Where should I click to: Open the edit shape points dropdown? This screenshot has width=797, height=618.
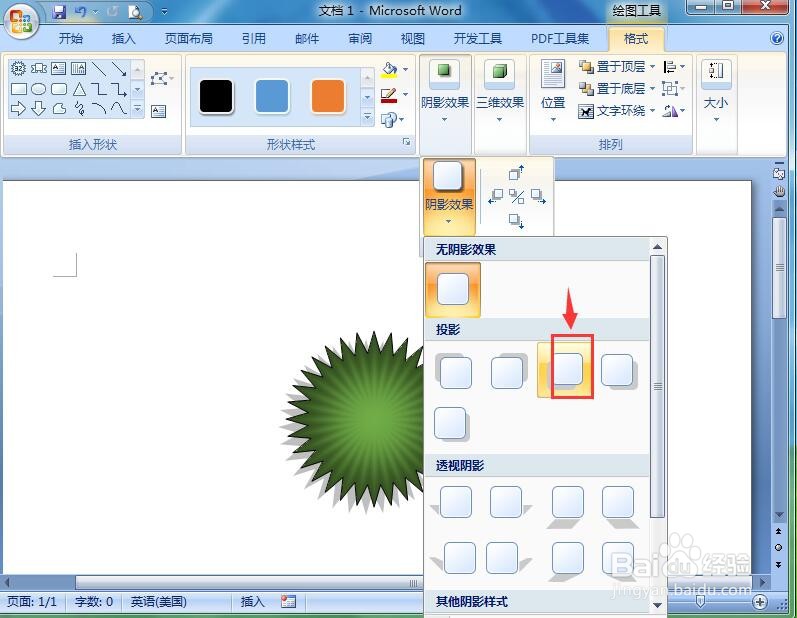tap(162, 78)
